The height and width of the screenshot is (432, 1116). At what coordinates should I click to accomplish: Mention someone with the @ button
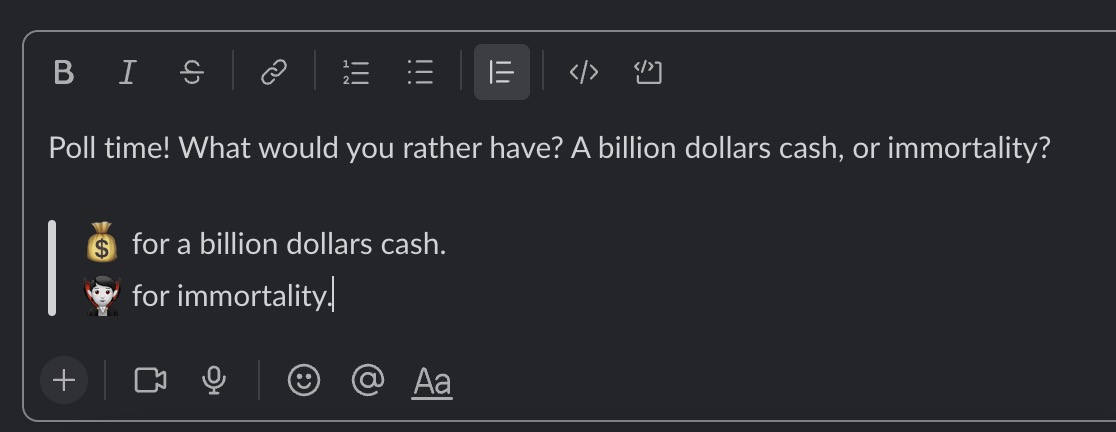368,380
